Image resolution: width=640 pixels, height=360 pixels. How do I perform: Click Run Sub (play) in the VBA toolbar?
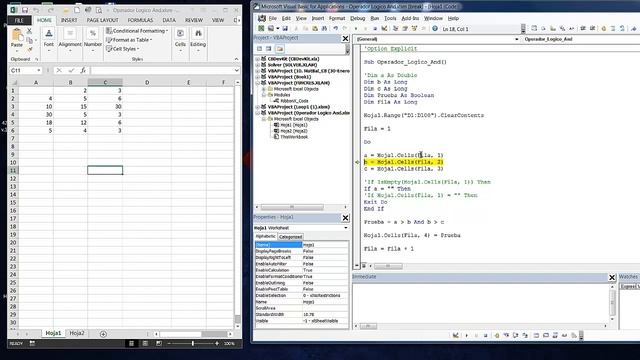coord(356,29)
